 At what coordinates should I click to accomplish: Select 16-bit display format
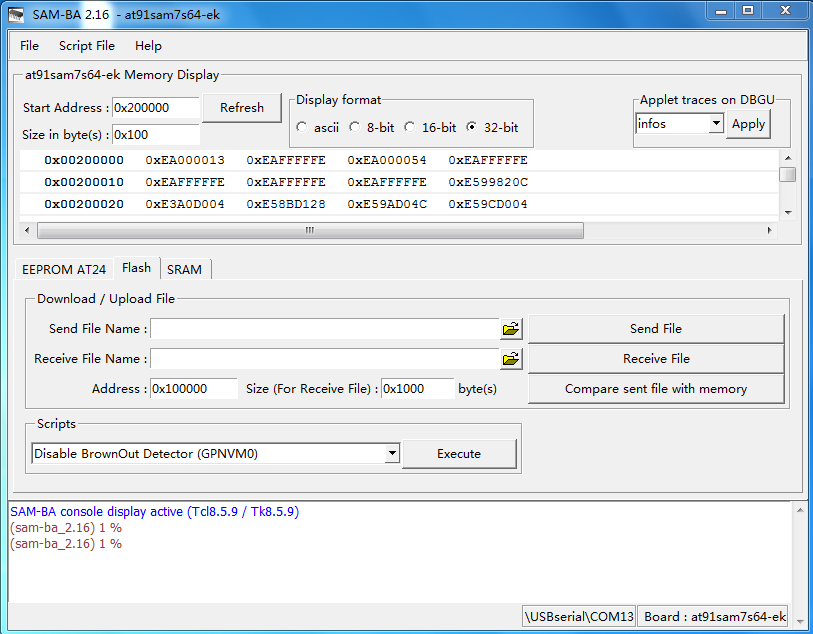tap(410, 127)
